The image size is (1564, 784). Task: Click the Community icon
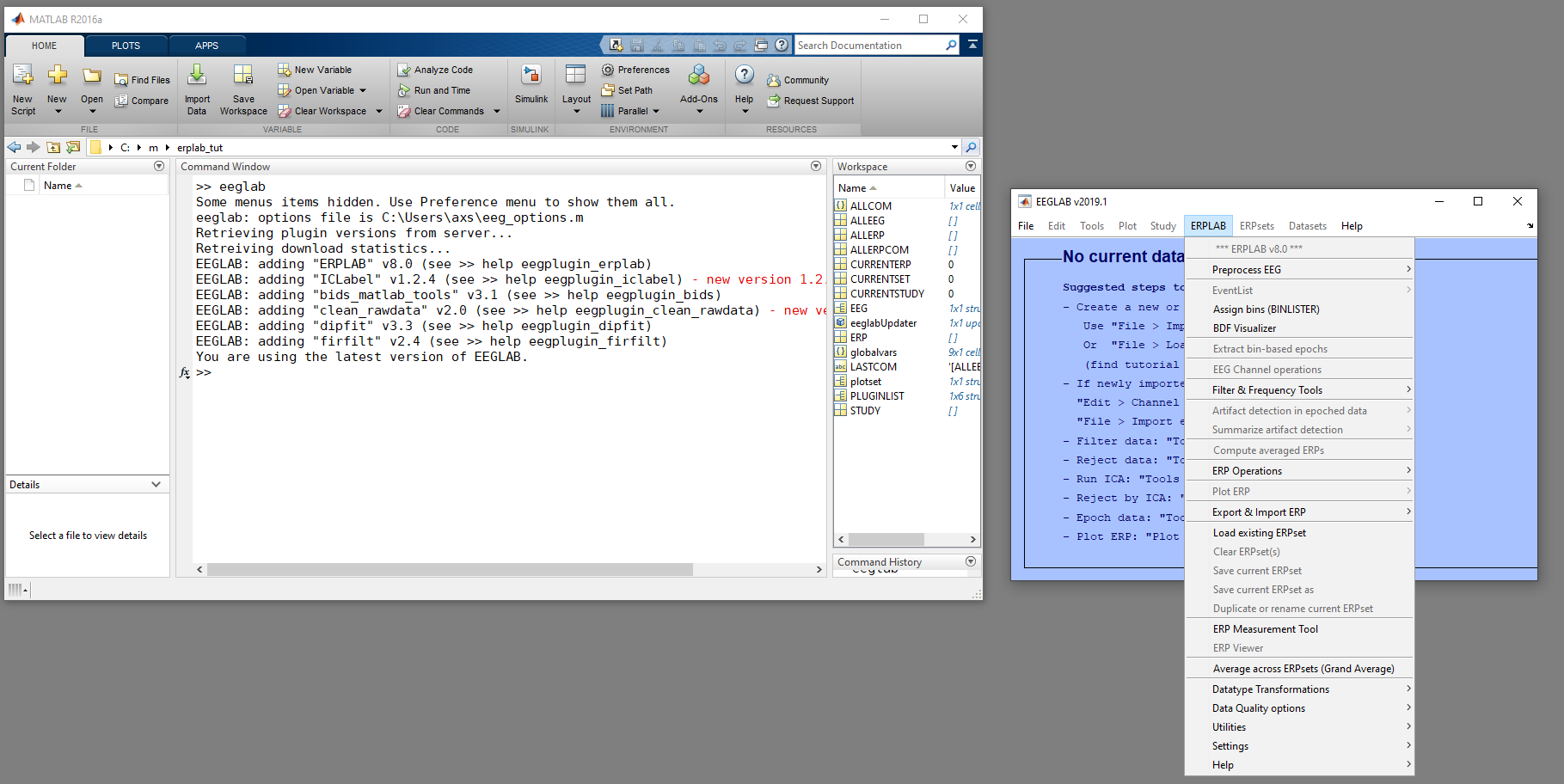click(x=774, y=80)
